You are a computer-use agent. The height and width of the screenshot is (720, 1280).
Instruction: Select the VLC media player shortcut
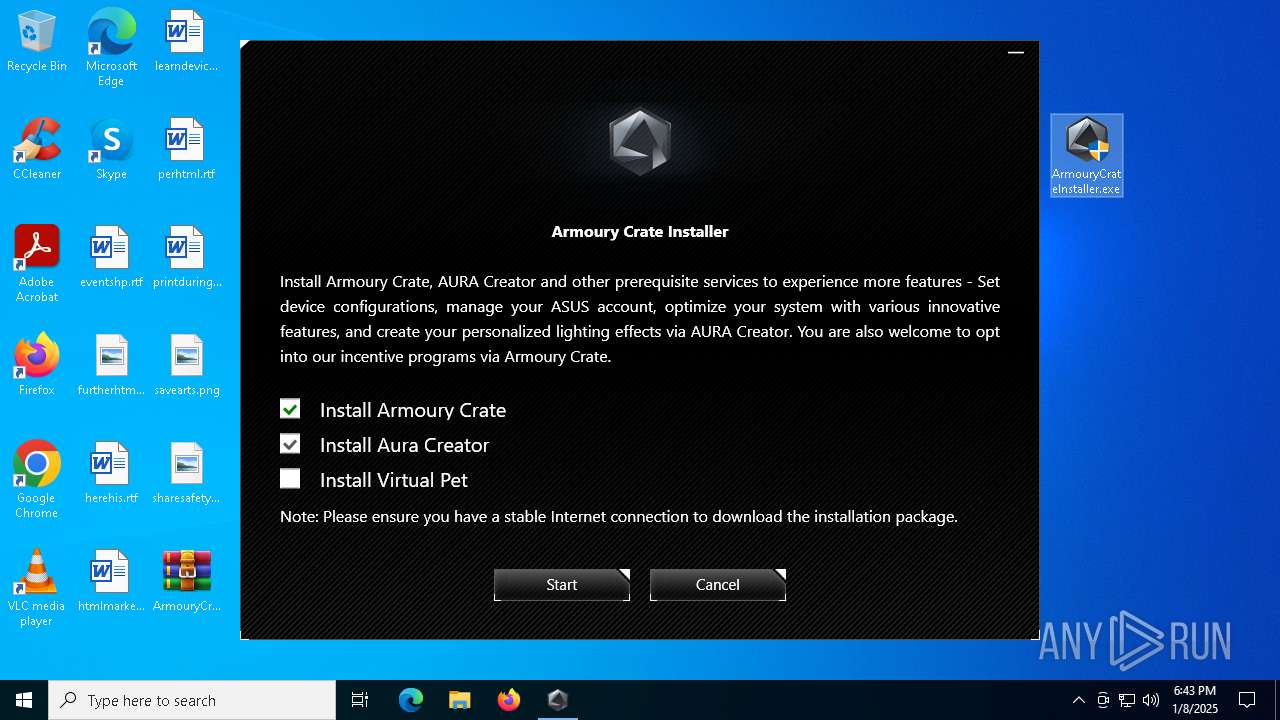pyautogui.click(x=37, y=588)
